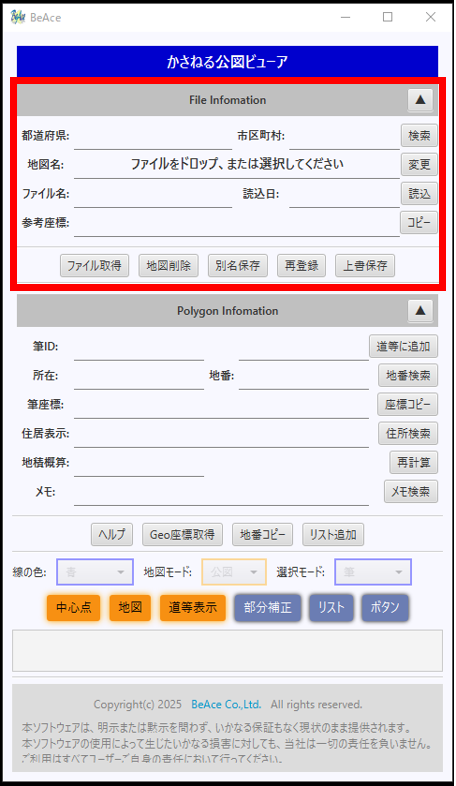Toggle the 地図 orange button
Viewport: 456px width, 786px height.
130,608
